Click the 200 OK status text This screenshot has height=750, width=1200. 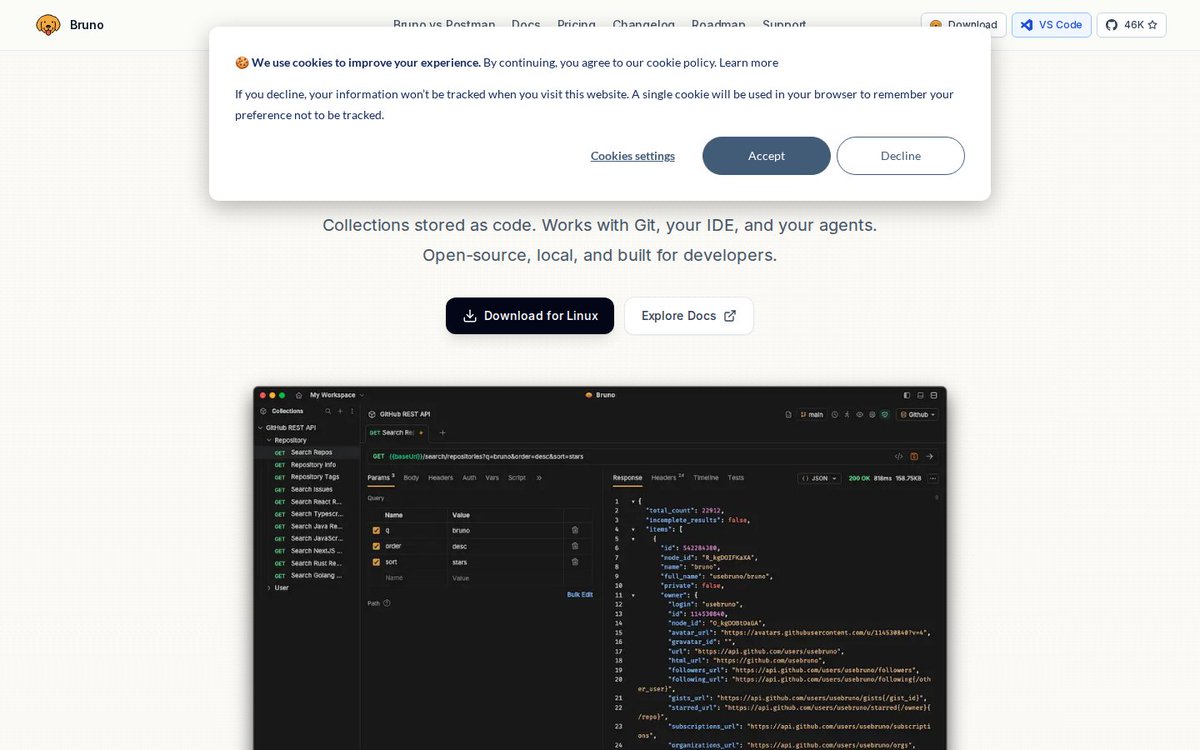(859, 478)
